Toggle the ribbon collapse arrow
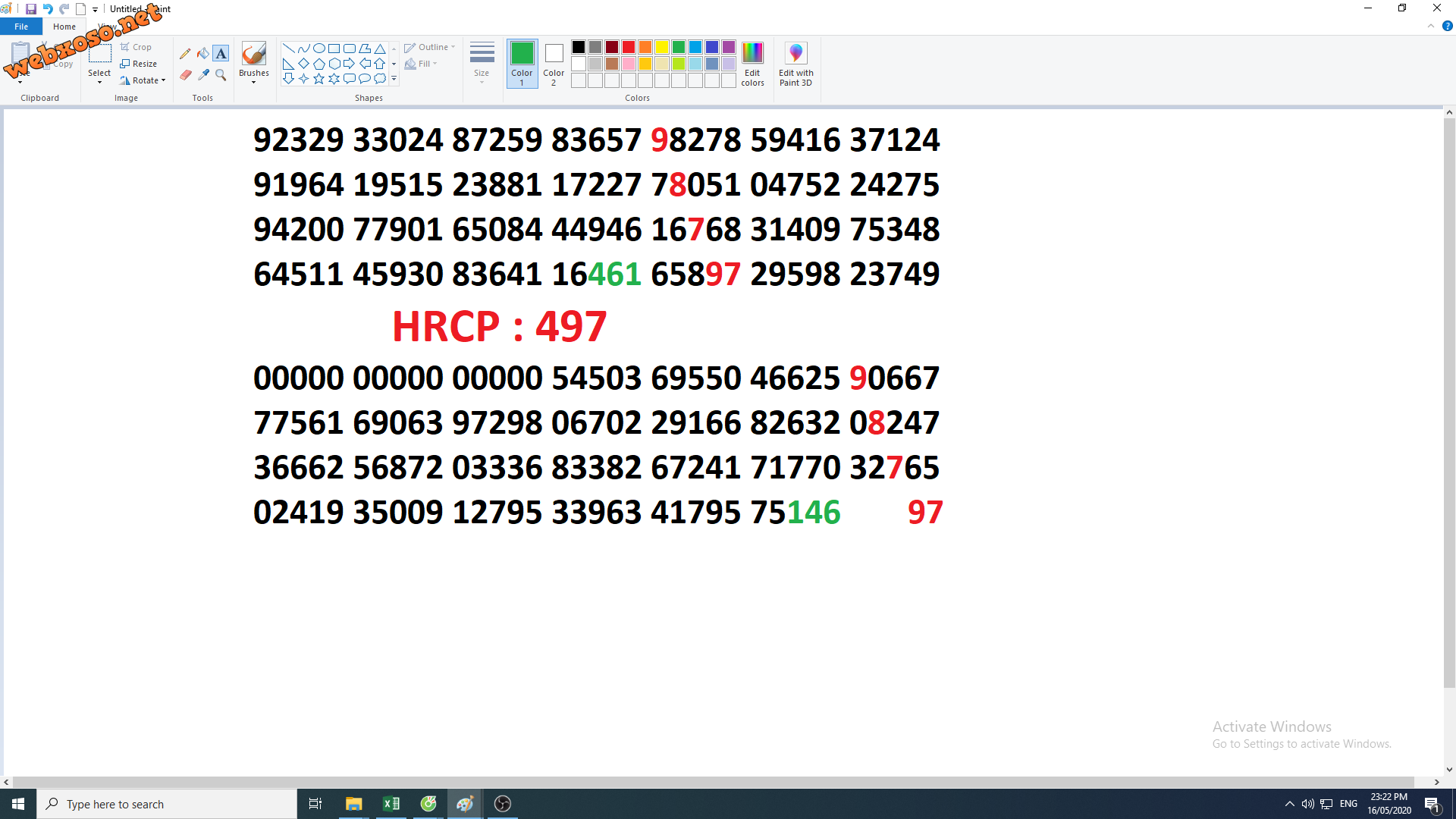1456x819 pixels. (1430, 26)
